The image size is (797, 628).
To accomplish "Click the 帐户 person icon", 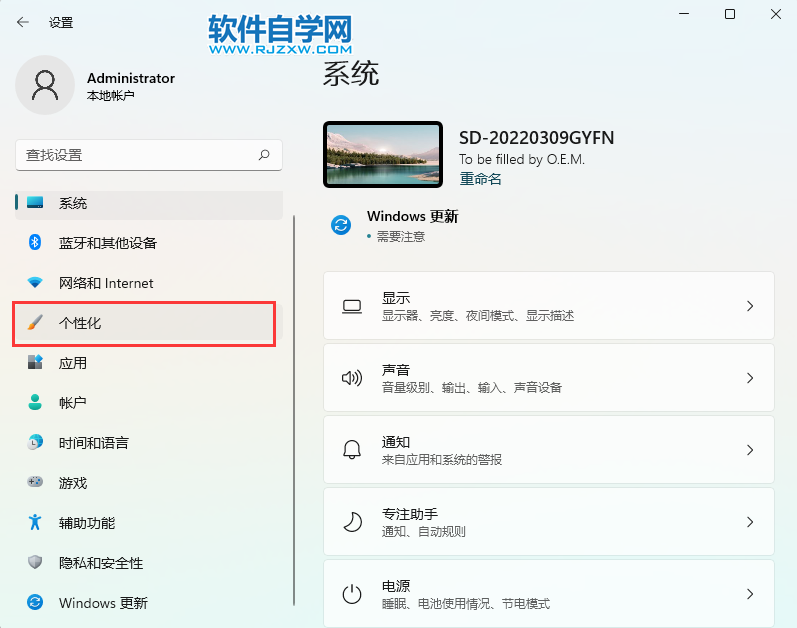I will (x=35, y=403).
